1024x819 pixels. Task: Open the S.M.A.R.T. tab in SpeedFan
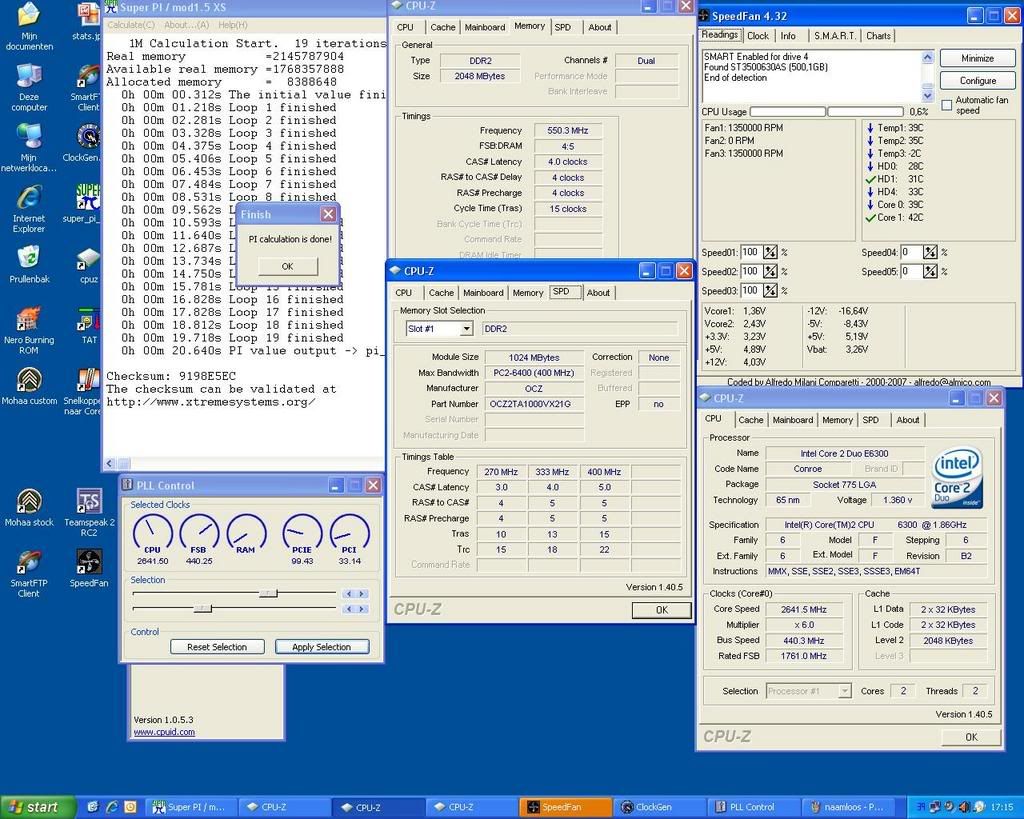pyautogui.click(x=834, y=36)
